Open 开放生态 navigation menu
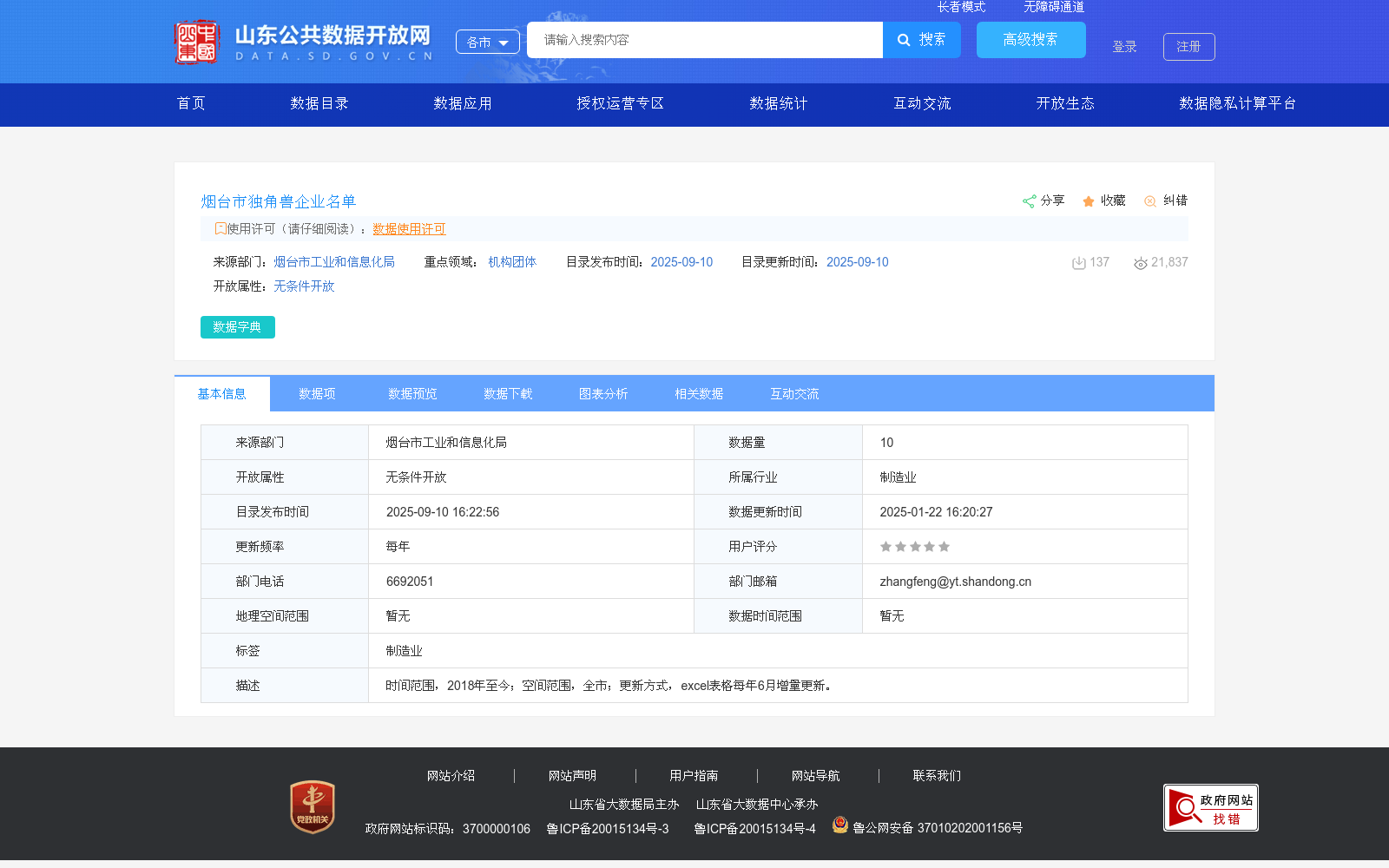Viewport: 1389px width, 868px height. pos(1065,103)
